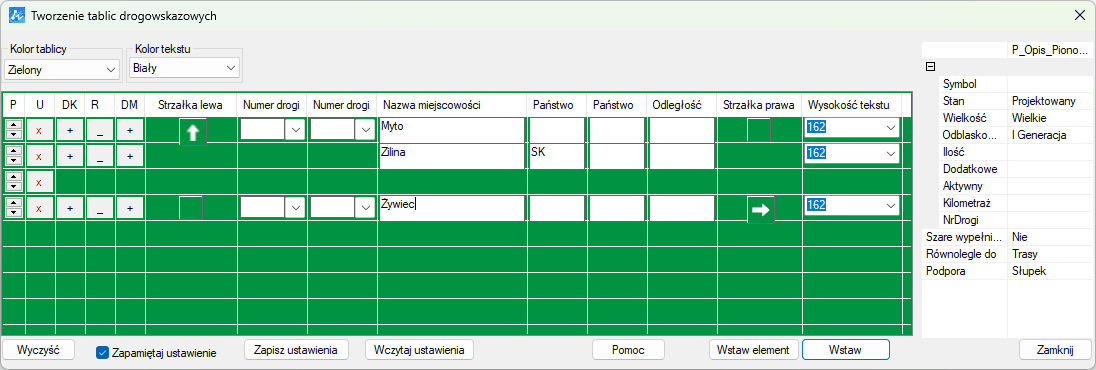Collapse the property group minus expander

pyautogui.click(x=930, y=67)
